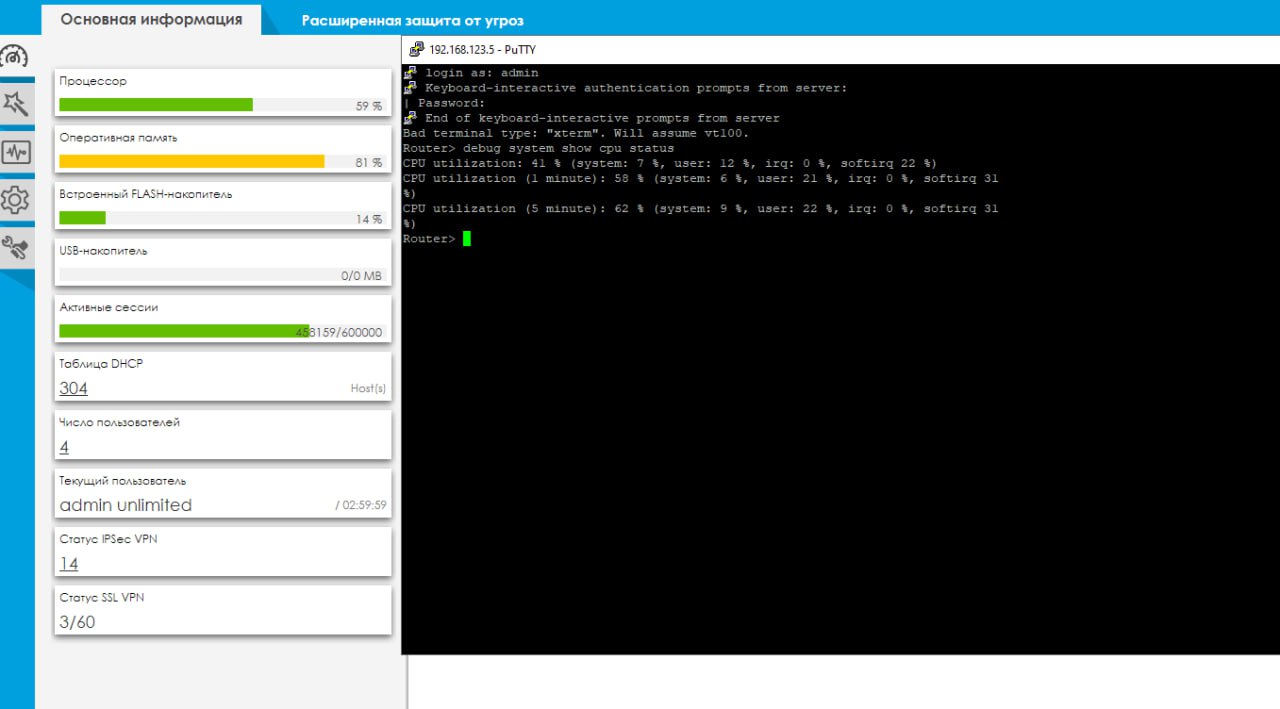Click the Host(s) label in DHCP card
The width and height of the screenshot is (1280, 709).
tap(368, 388)
